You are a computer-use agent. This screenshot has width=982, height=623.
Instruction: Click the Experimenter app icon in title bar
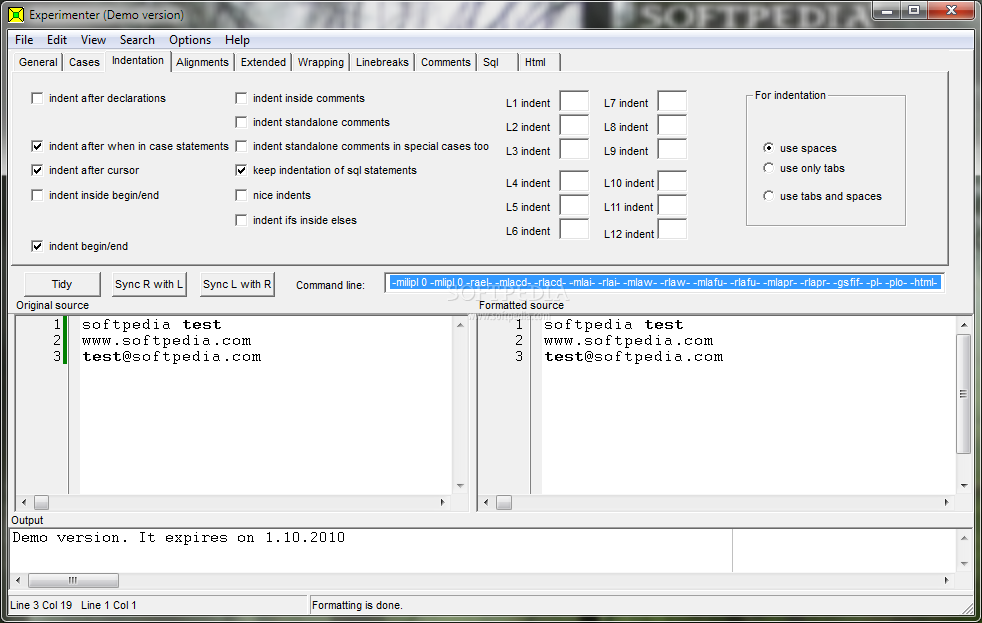tap(16, 14)
